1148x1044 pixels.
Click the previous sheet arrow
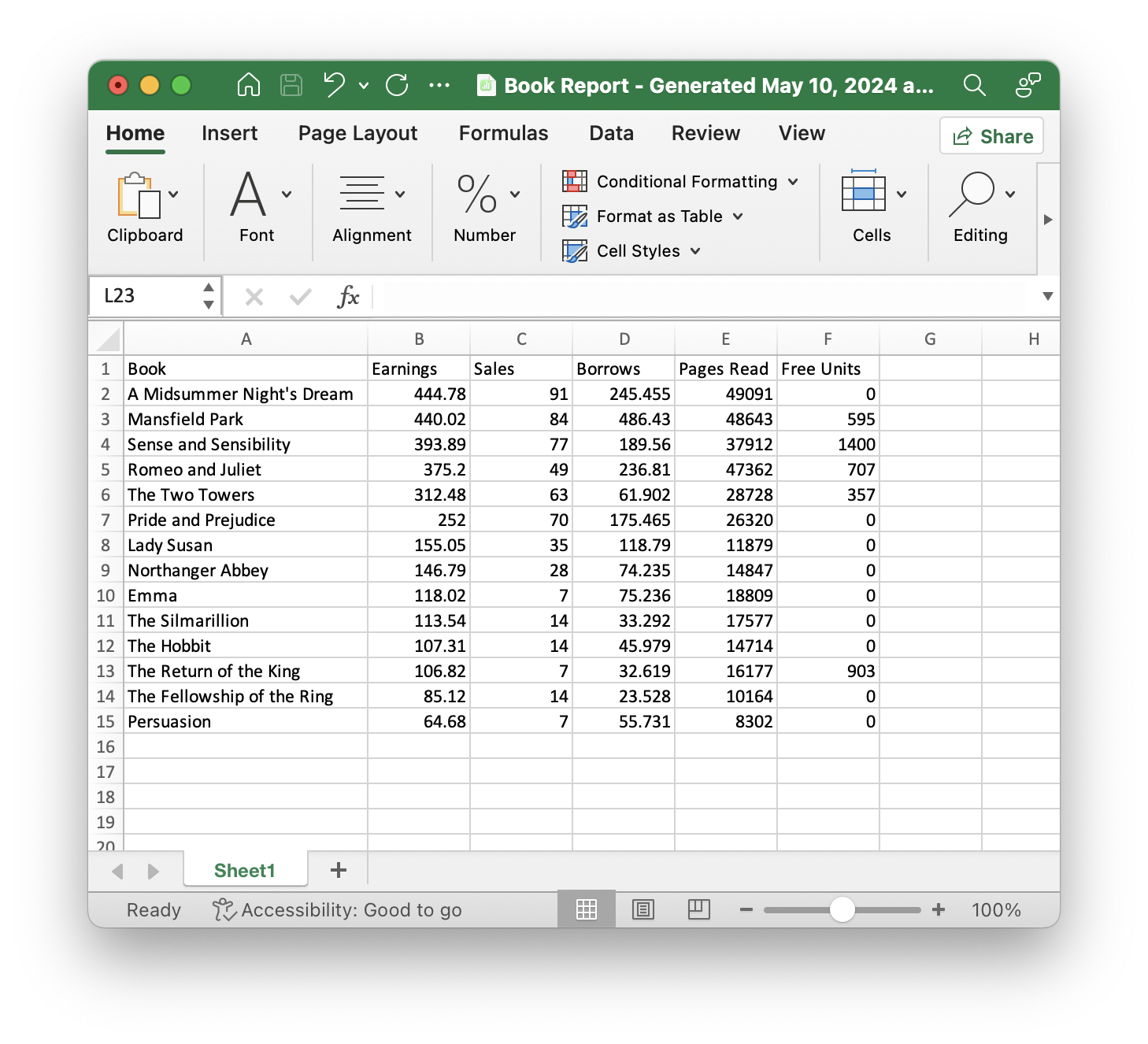[x=118, y=871]
